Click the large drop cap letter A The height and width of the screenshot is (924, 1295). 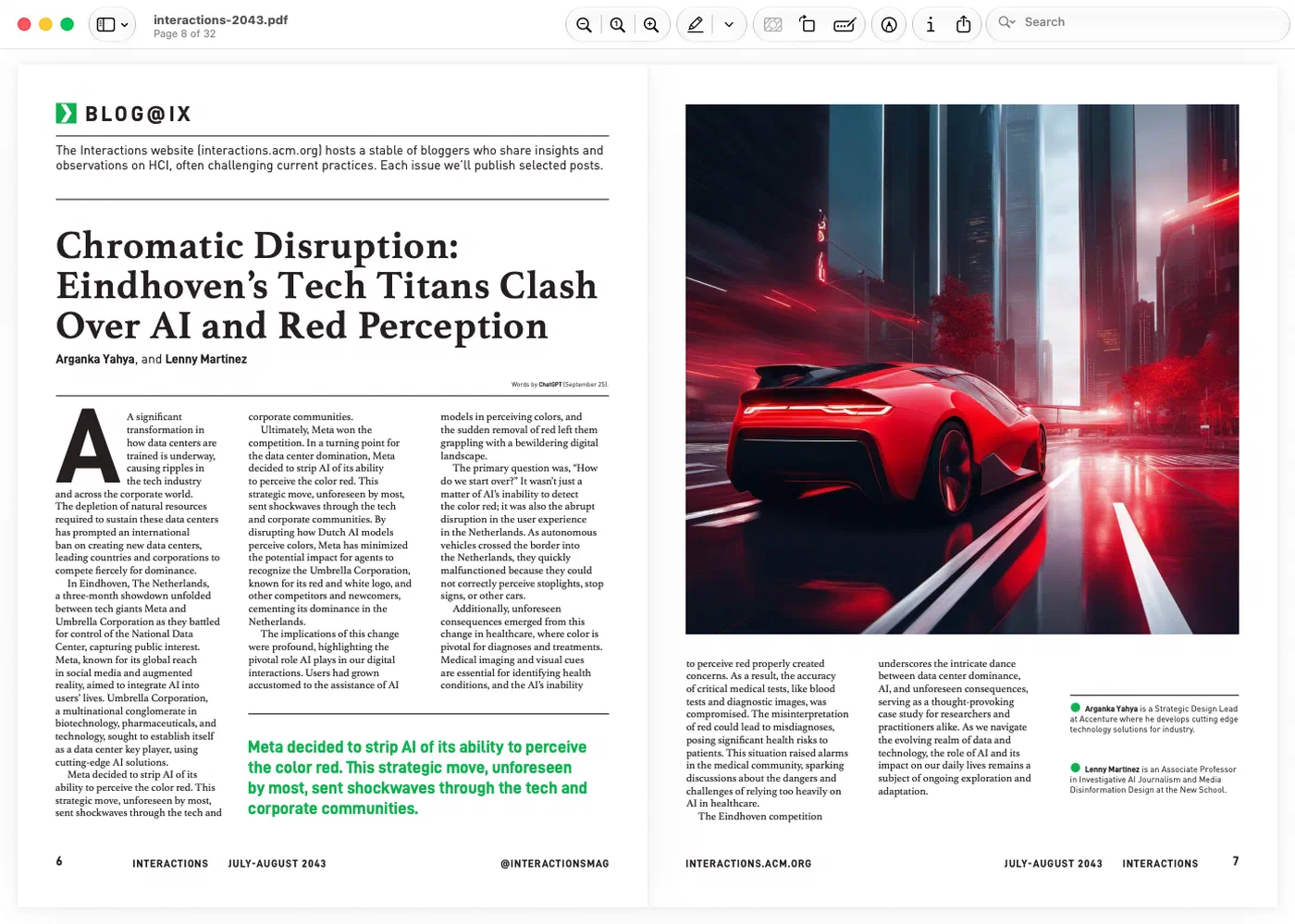(x=88, y=448)
